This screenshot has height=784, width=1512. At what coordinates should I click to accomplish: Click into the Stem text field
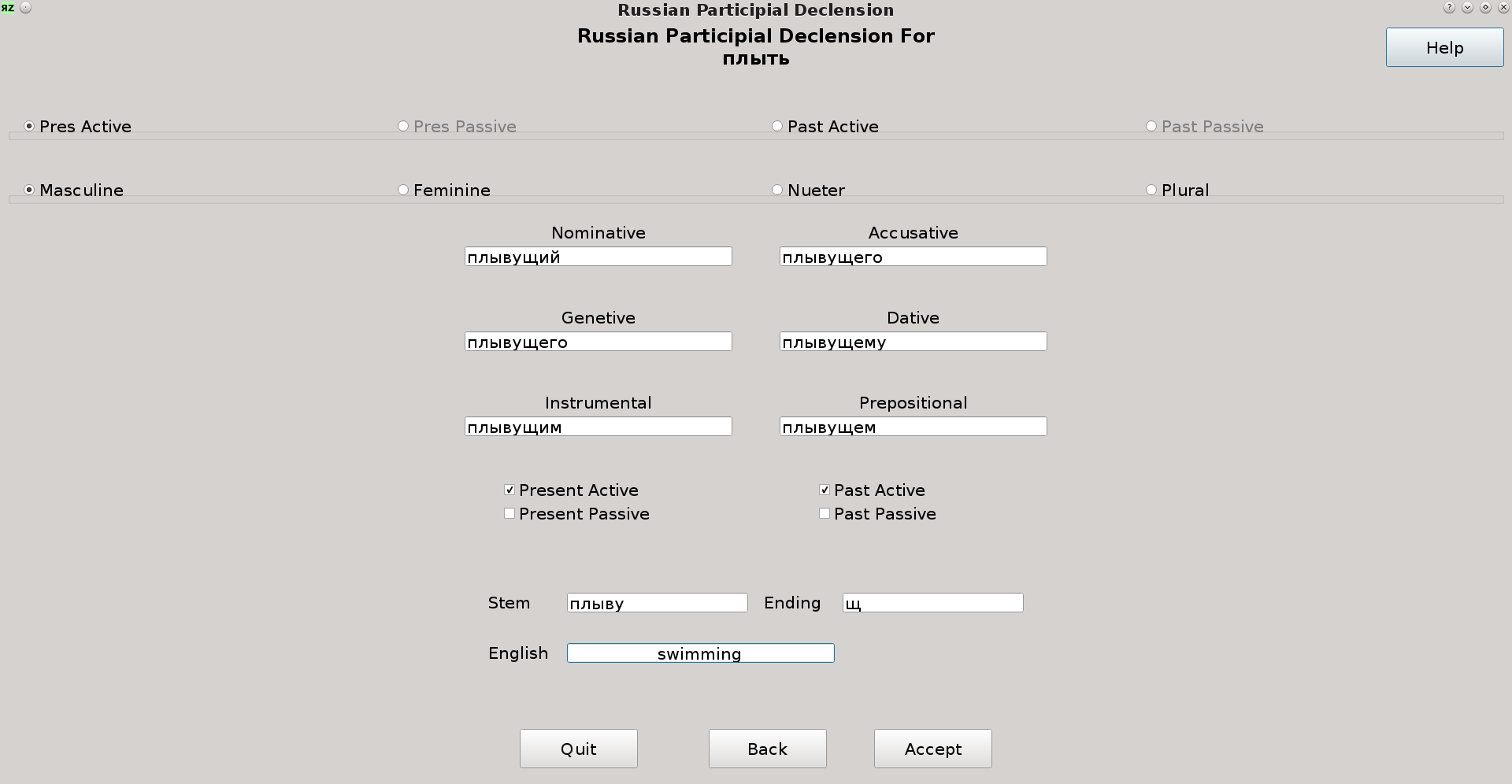[657, 603]
